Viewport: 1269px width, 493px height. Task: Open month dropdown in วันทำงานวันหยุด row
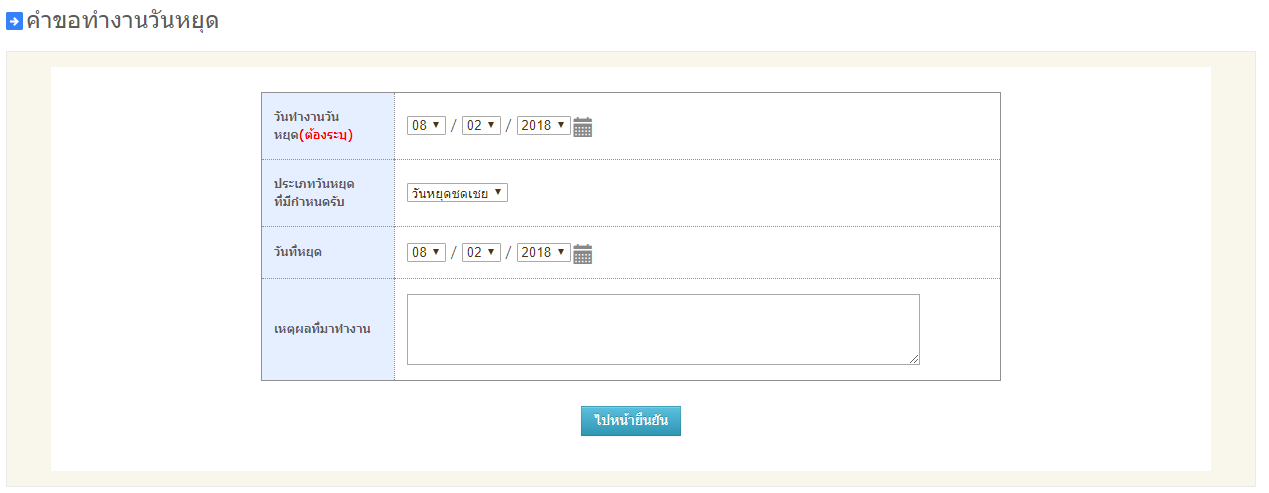pyautogui.click(x=481, y=126)
